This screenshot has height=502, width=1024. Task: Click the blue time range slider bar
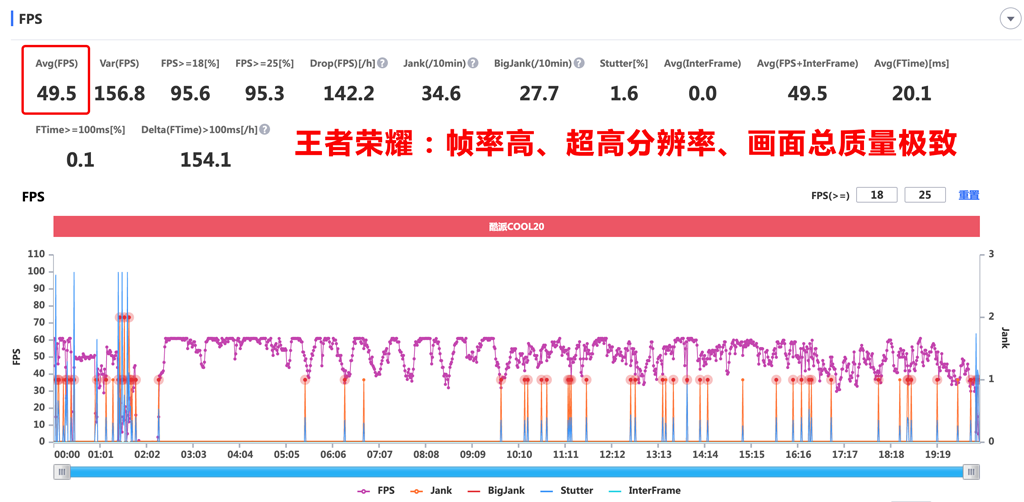pos(517,472)
